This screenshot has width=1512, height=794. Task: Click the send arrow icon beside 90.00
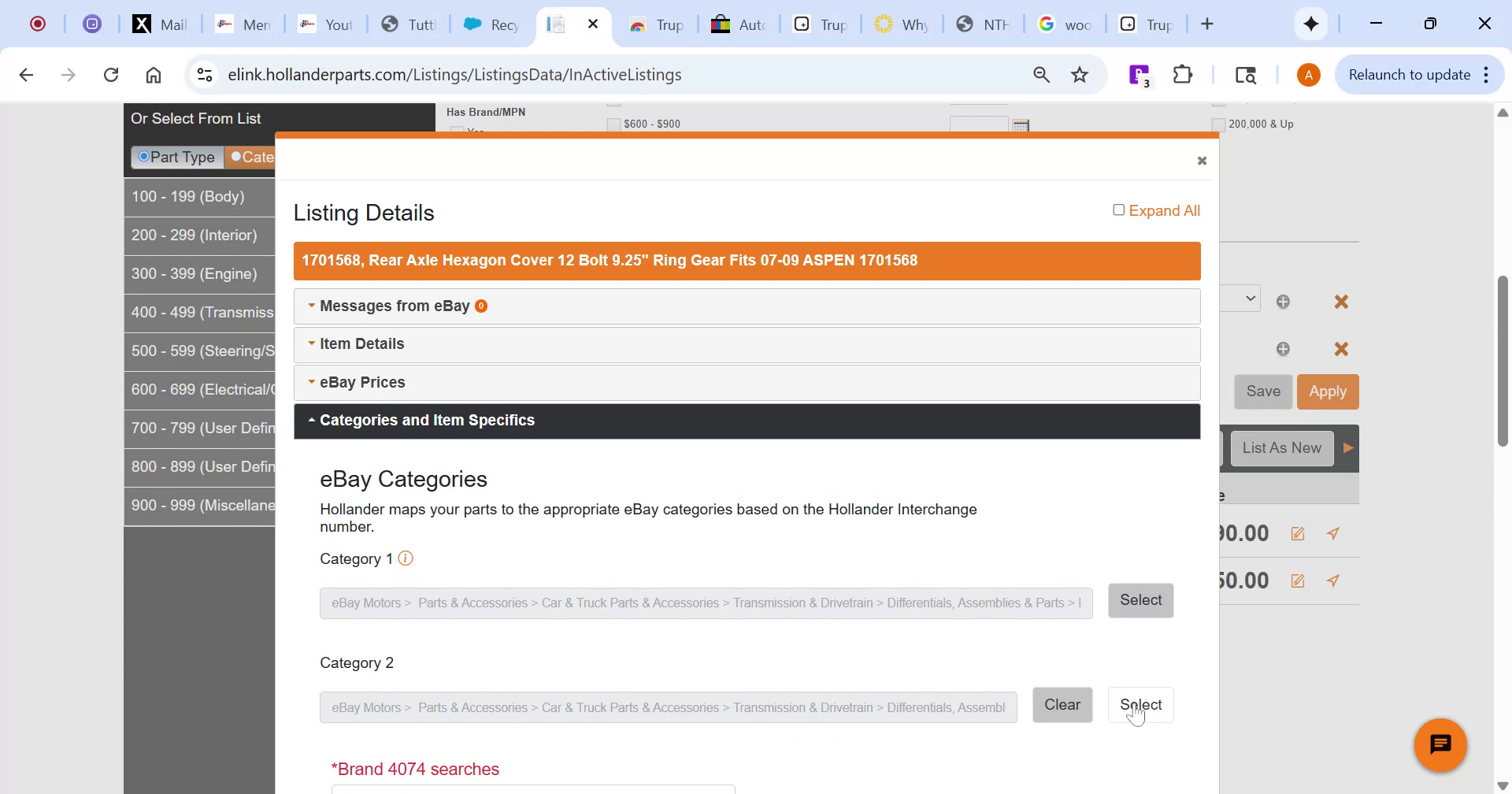point(1333,533)
